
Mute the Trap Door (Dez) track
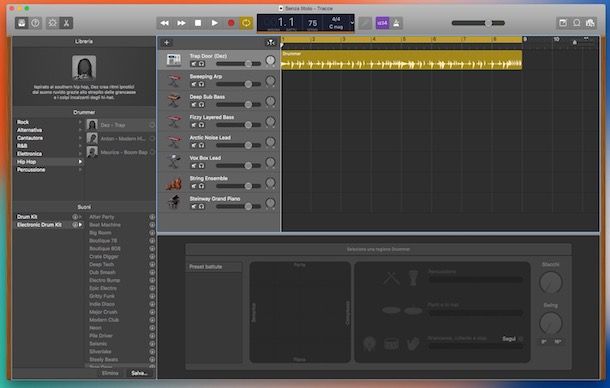[x=194, y=64]
